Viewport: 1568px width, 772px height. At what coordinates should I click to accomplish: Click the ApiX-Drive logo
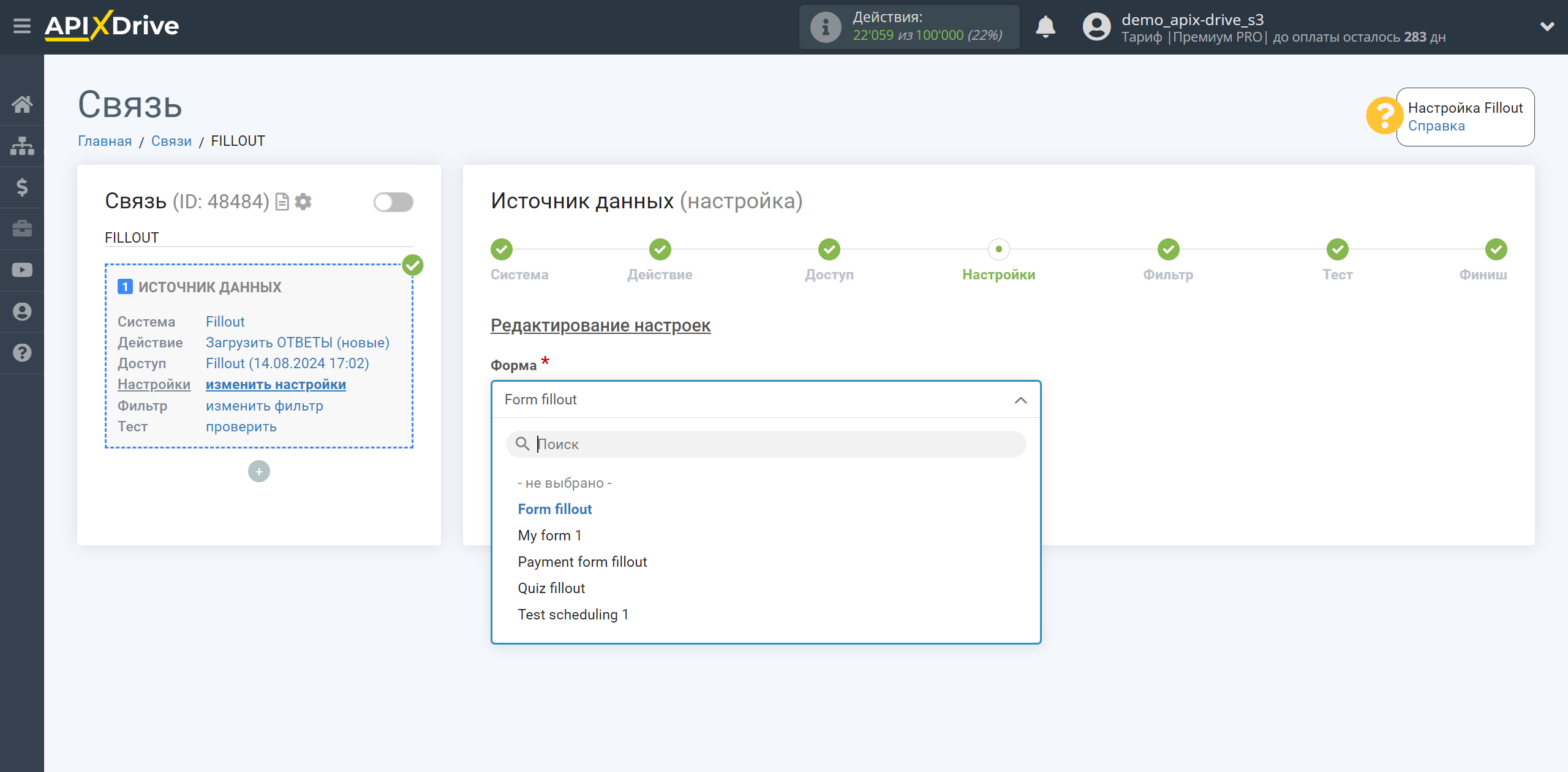pos(111,26)
